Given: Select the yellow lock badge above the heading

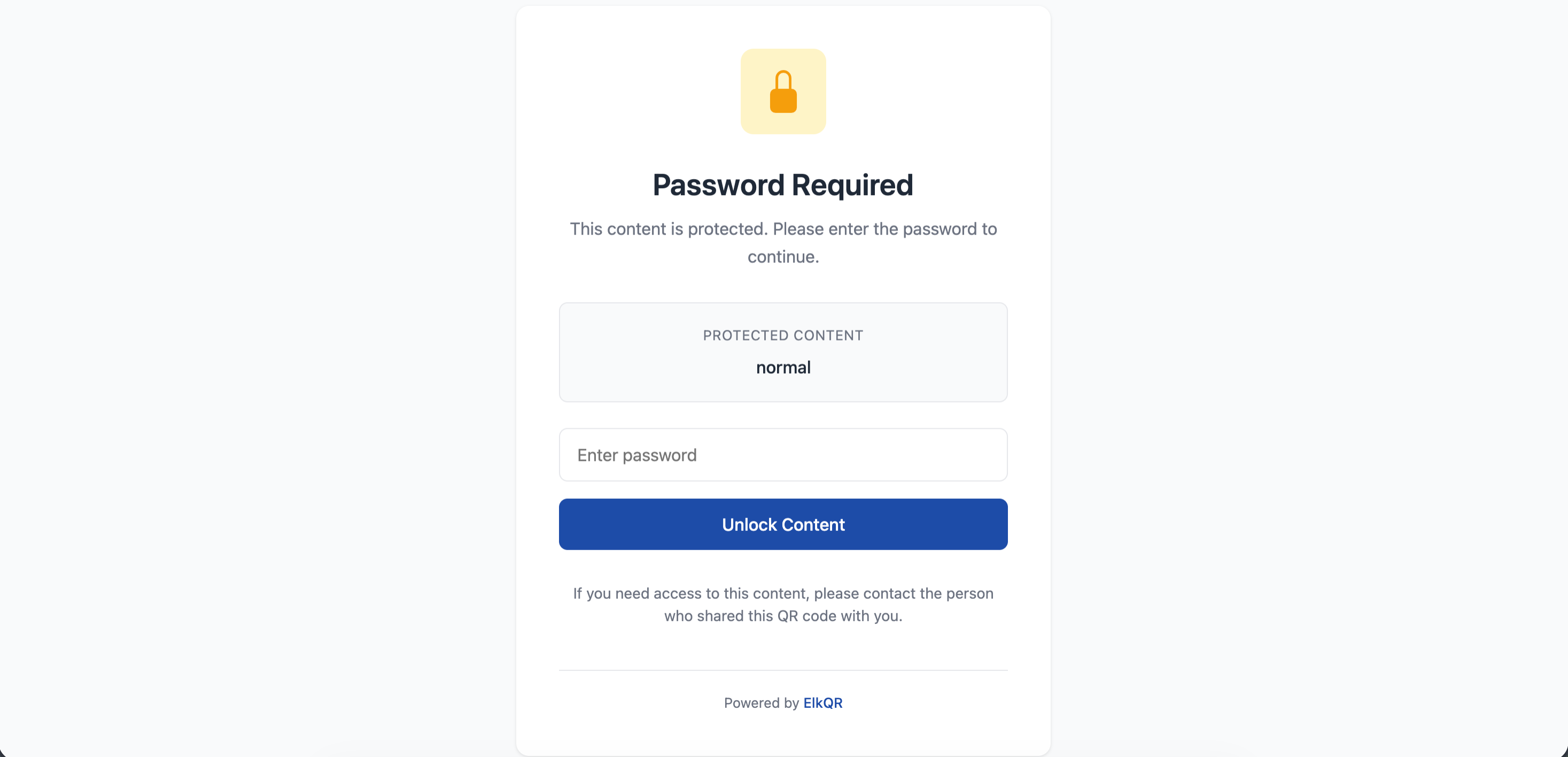Looking at the screenshot, I should point(783,91).
